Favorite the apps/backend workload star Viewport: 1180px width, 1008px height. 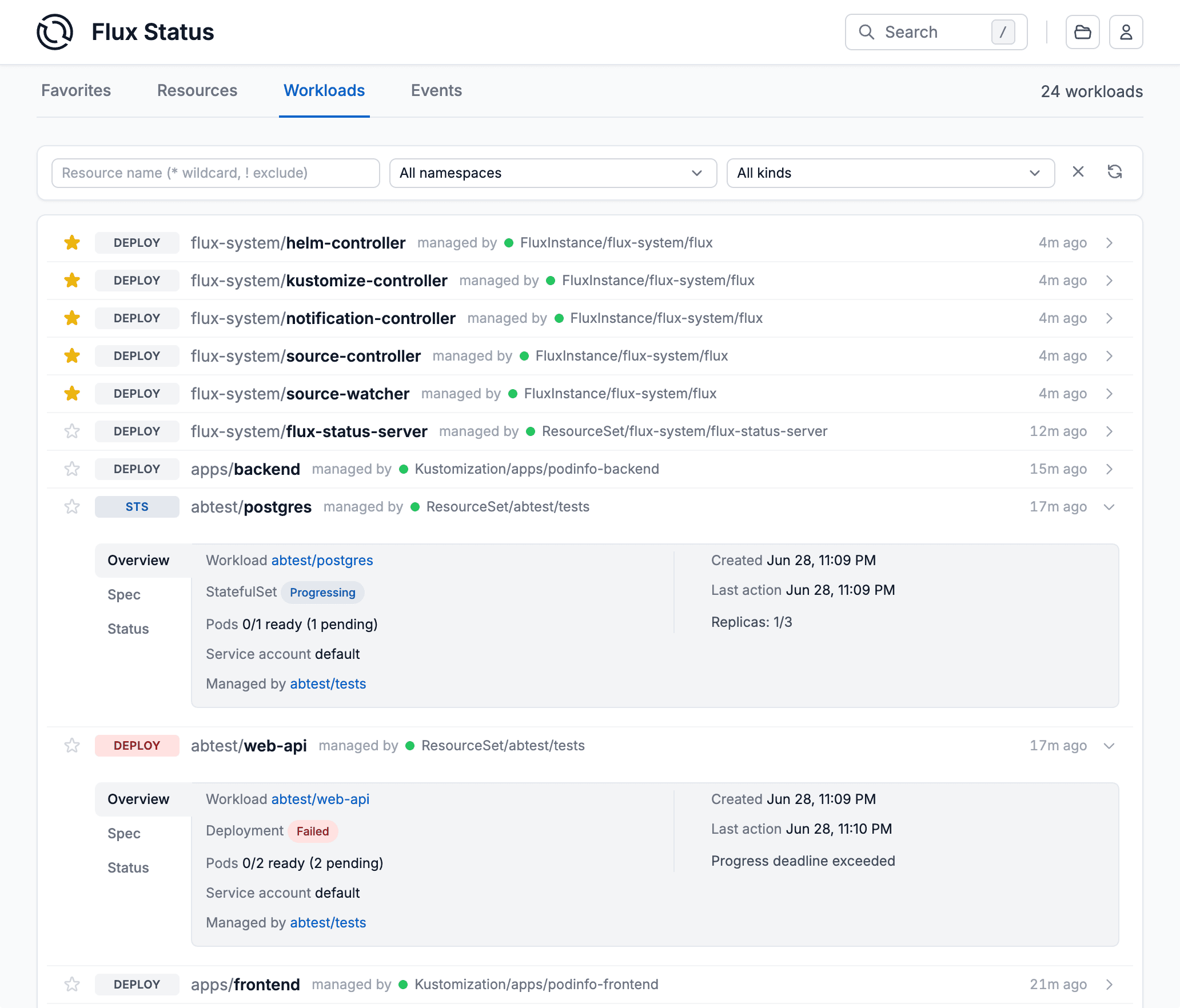coord(72,469)
